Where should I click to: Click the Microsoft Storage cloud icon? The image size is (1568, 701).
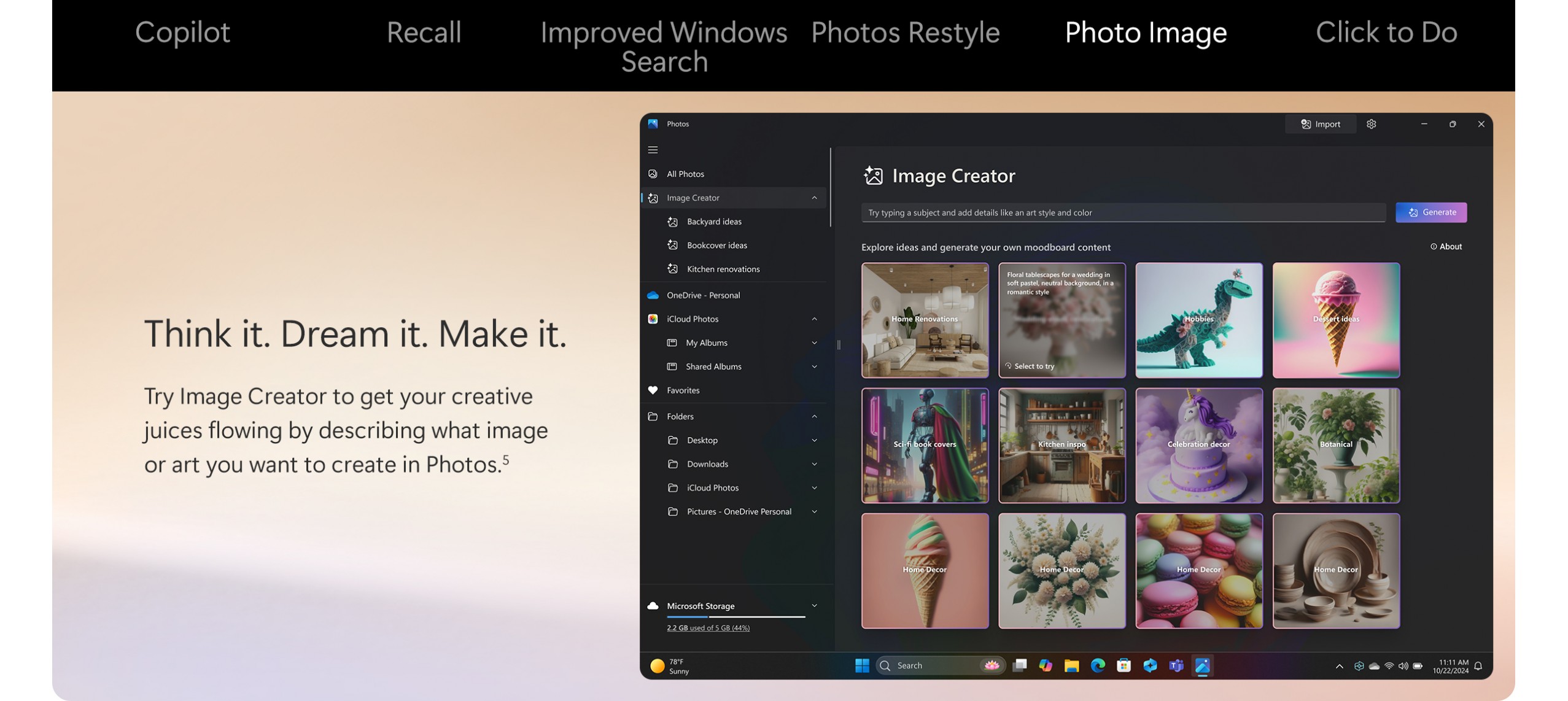(653, 606)
